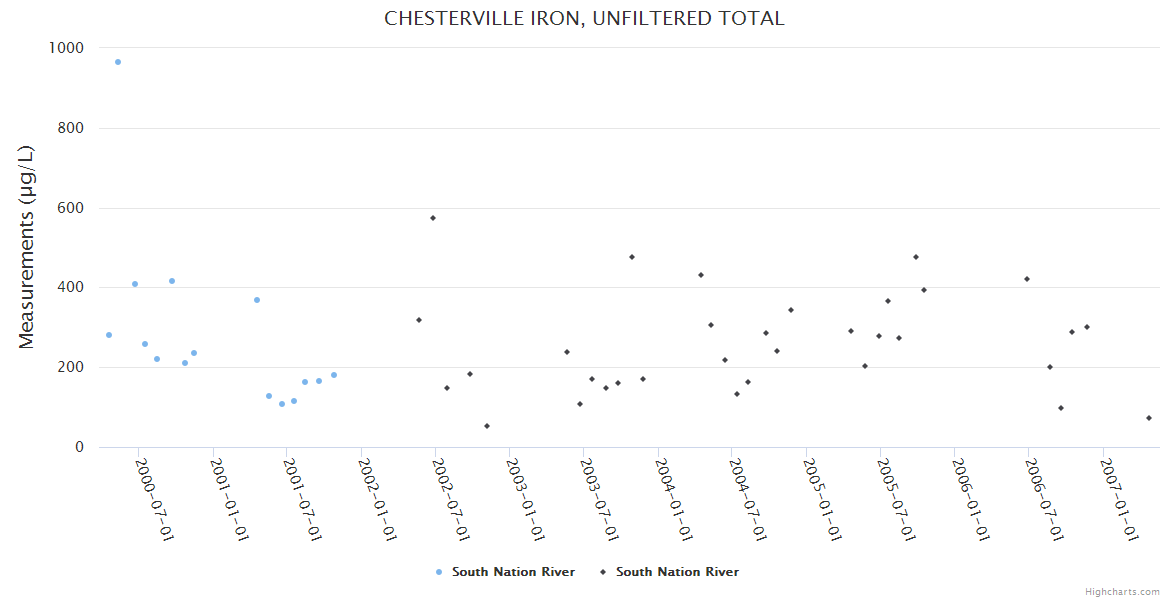The image size is (1170, 600).
Task: Select the lowest black point near 50 µg/L
Action: pos(487,426)
